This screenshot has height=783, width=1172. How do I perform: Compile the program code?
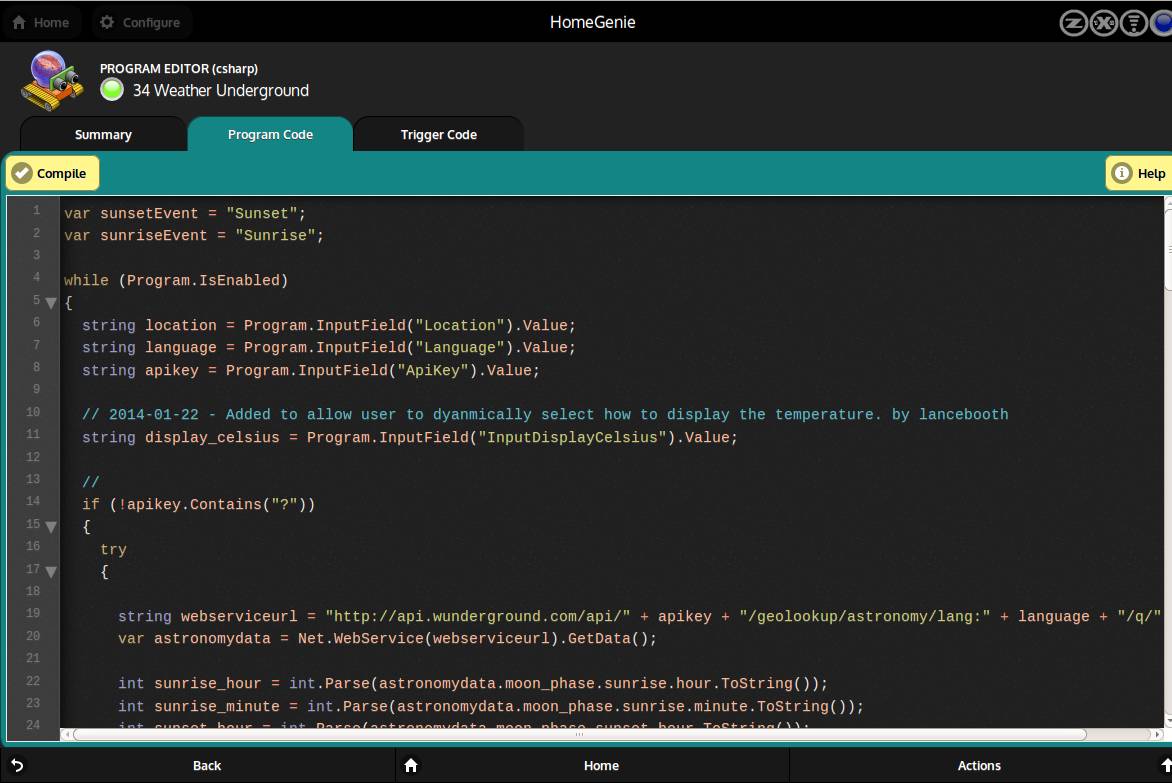point(52,173)
